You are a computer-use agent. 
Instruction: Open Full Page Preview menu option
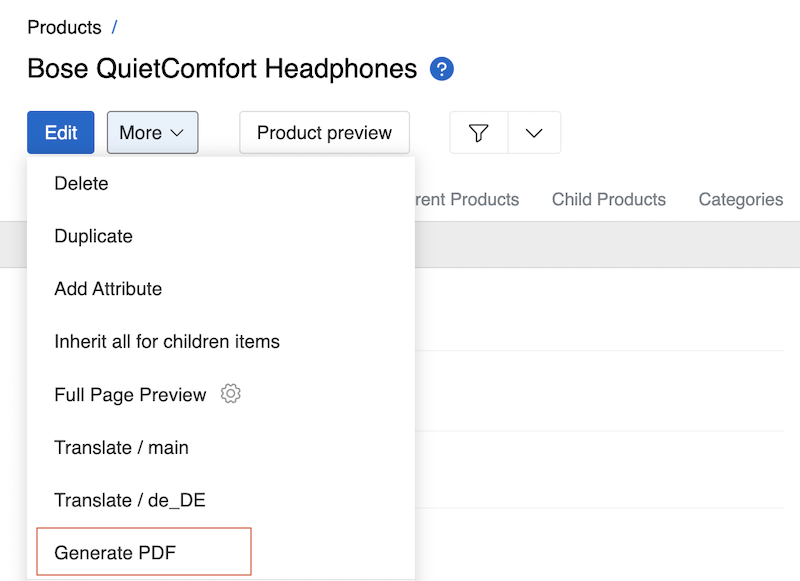[x=130, y=395]
